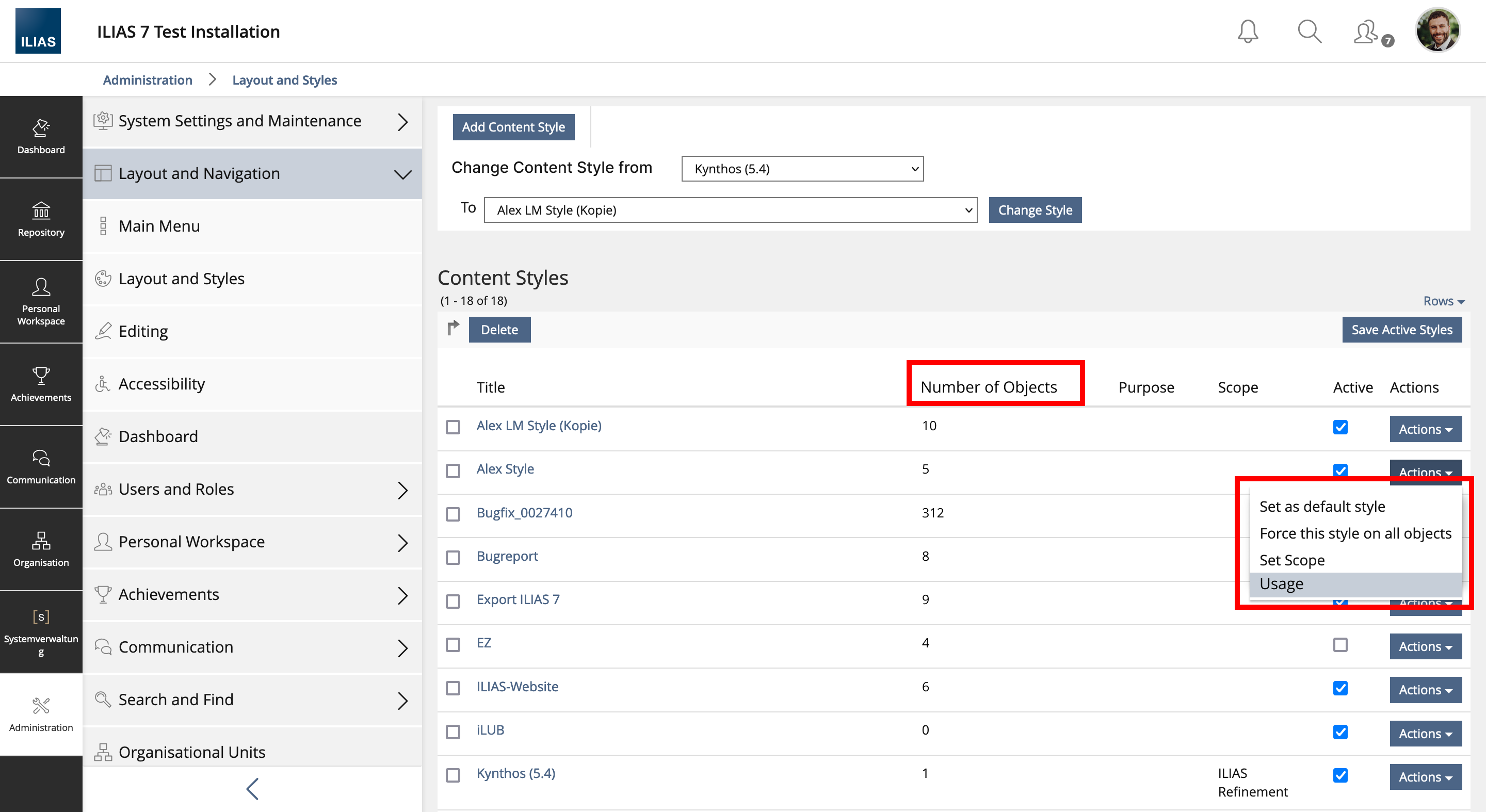Enable the Active checkbox for EZ

click(x=1340, y=644)
